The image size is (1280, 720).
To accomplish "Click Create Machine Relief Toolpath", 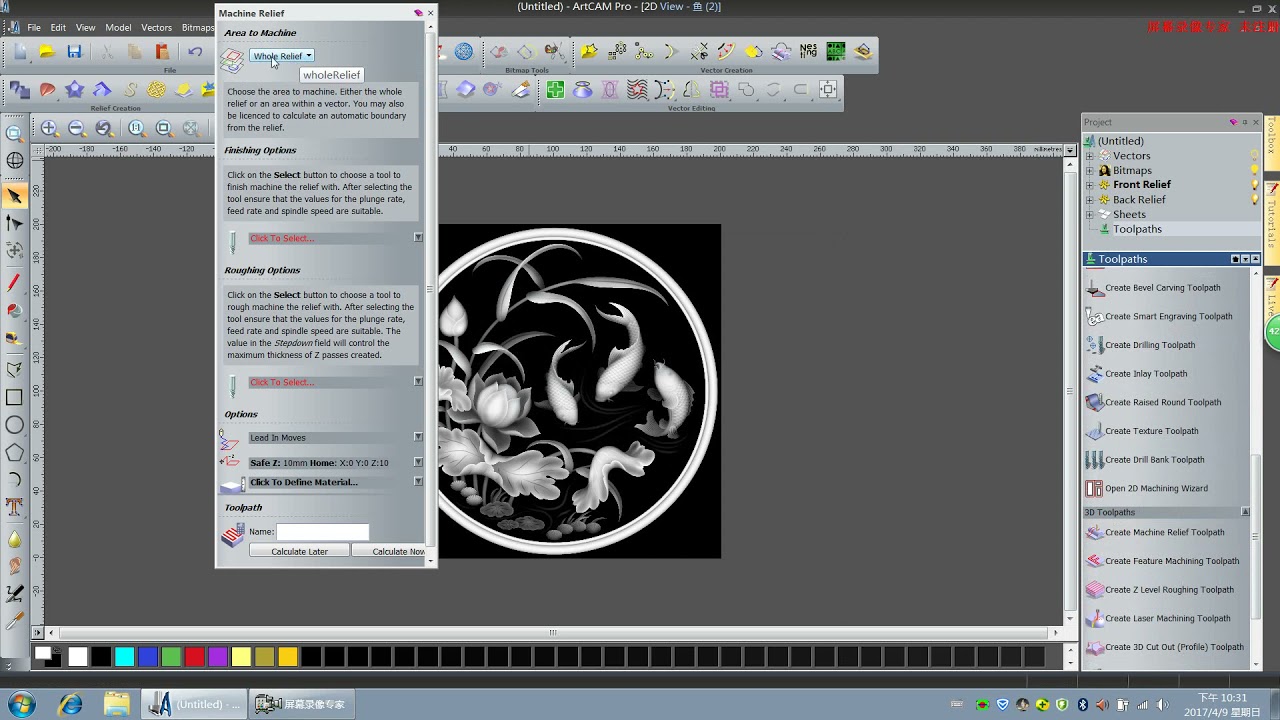I will 1164,533.
